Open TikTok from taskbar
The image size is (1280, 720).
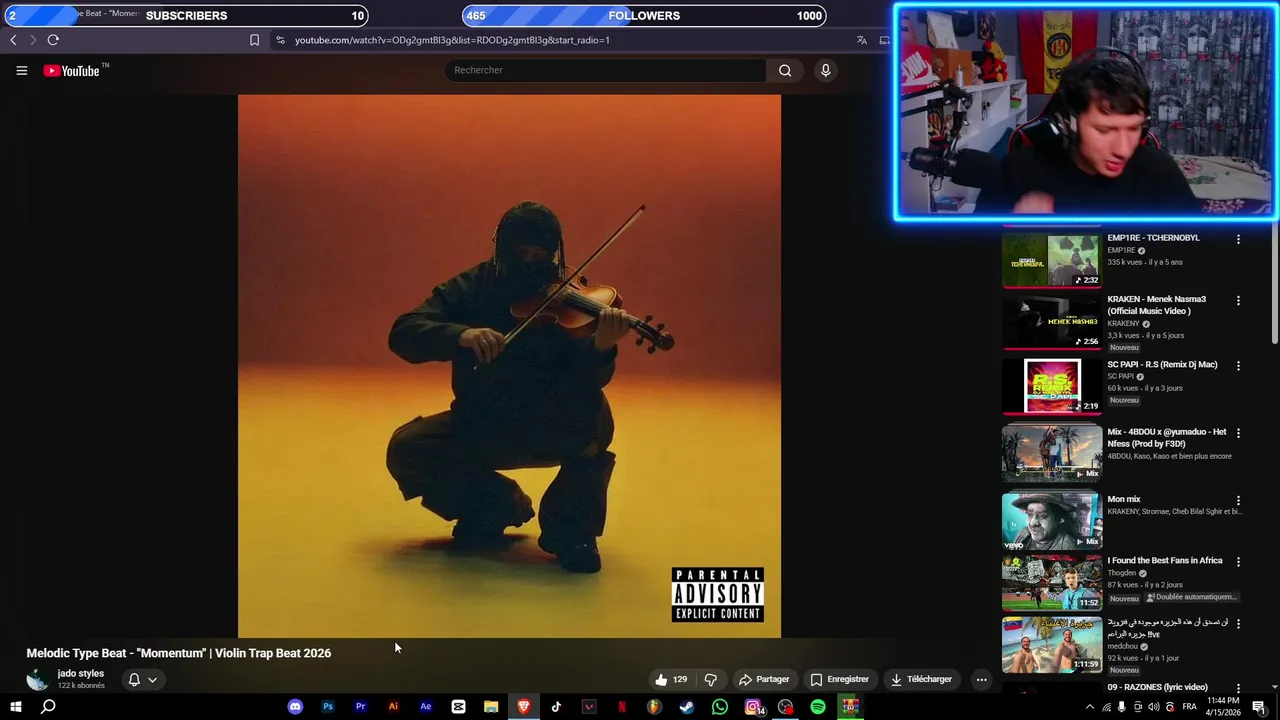pos(556,707)
